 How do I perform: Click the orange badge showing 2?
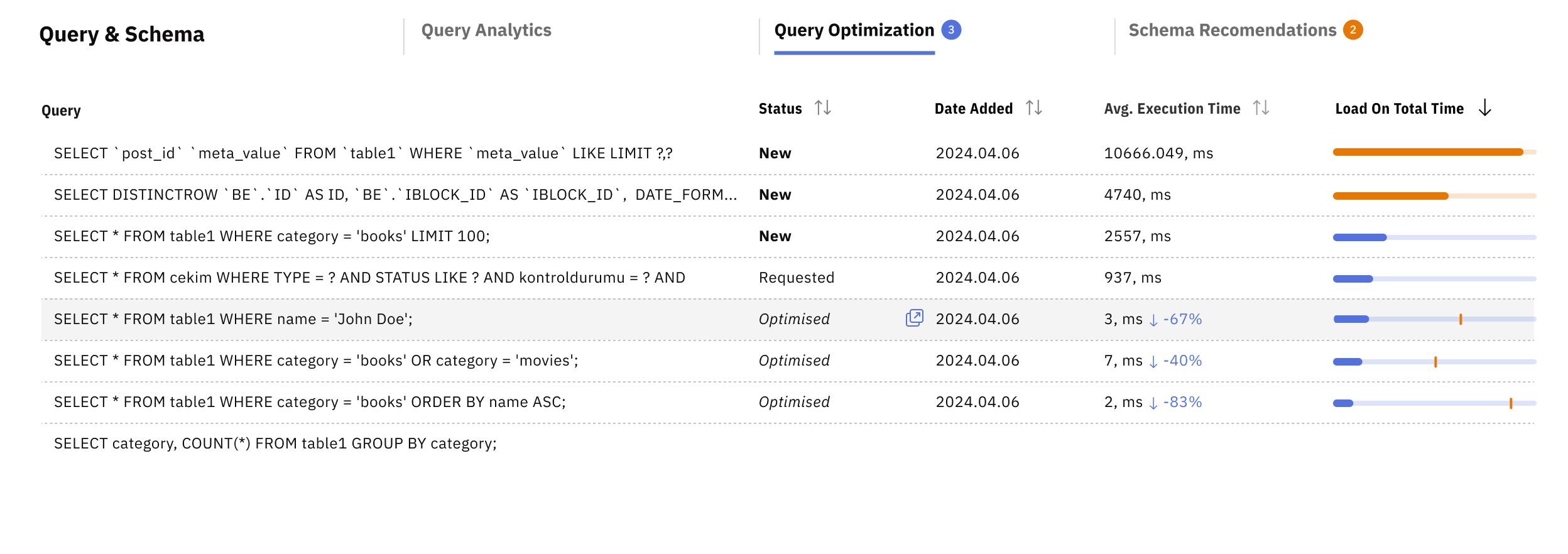point(1353,30)
